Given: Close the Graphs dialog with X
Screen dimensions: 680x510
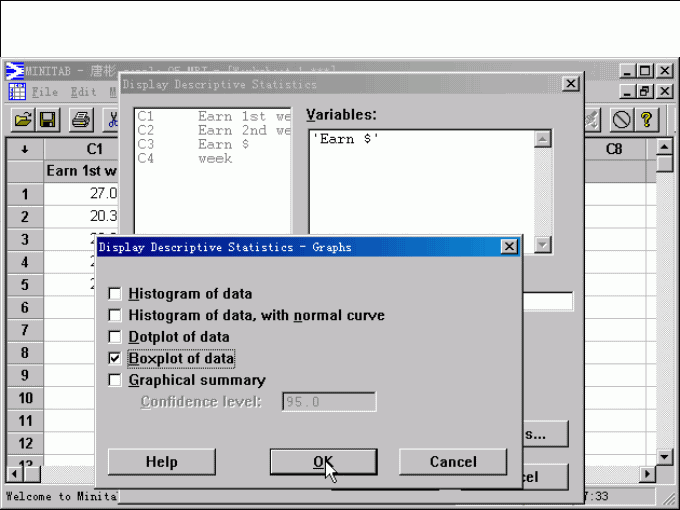Looking at the screenshot, I should click(x=509, y=246).
